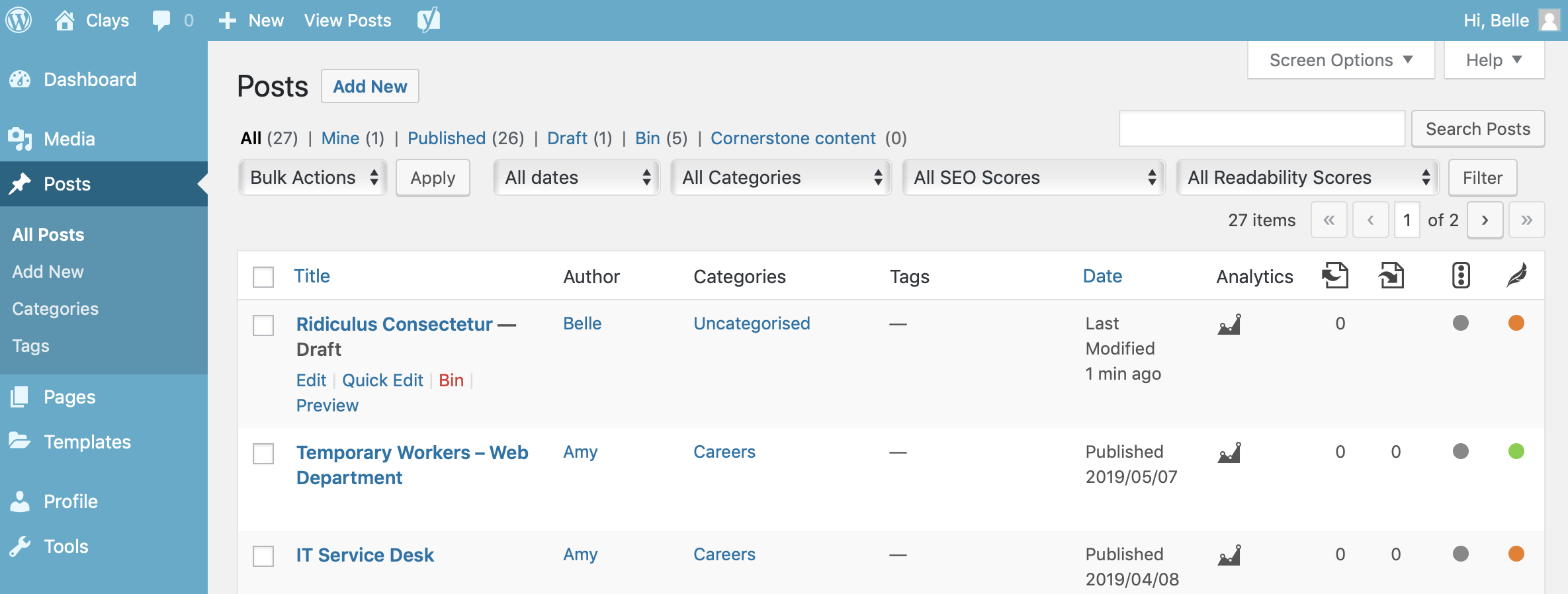Click grey SEO dot for IT Service Desk
The height and width of the screenshot is (594, 1568).
point(1461,554)
